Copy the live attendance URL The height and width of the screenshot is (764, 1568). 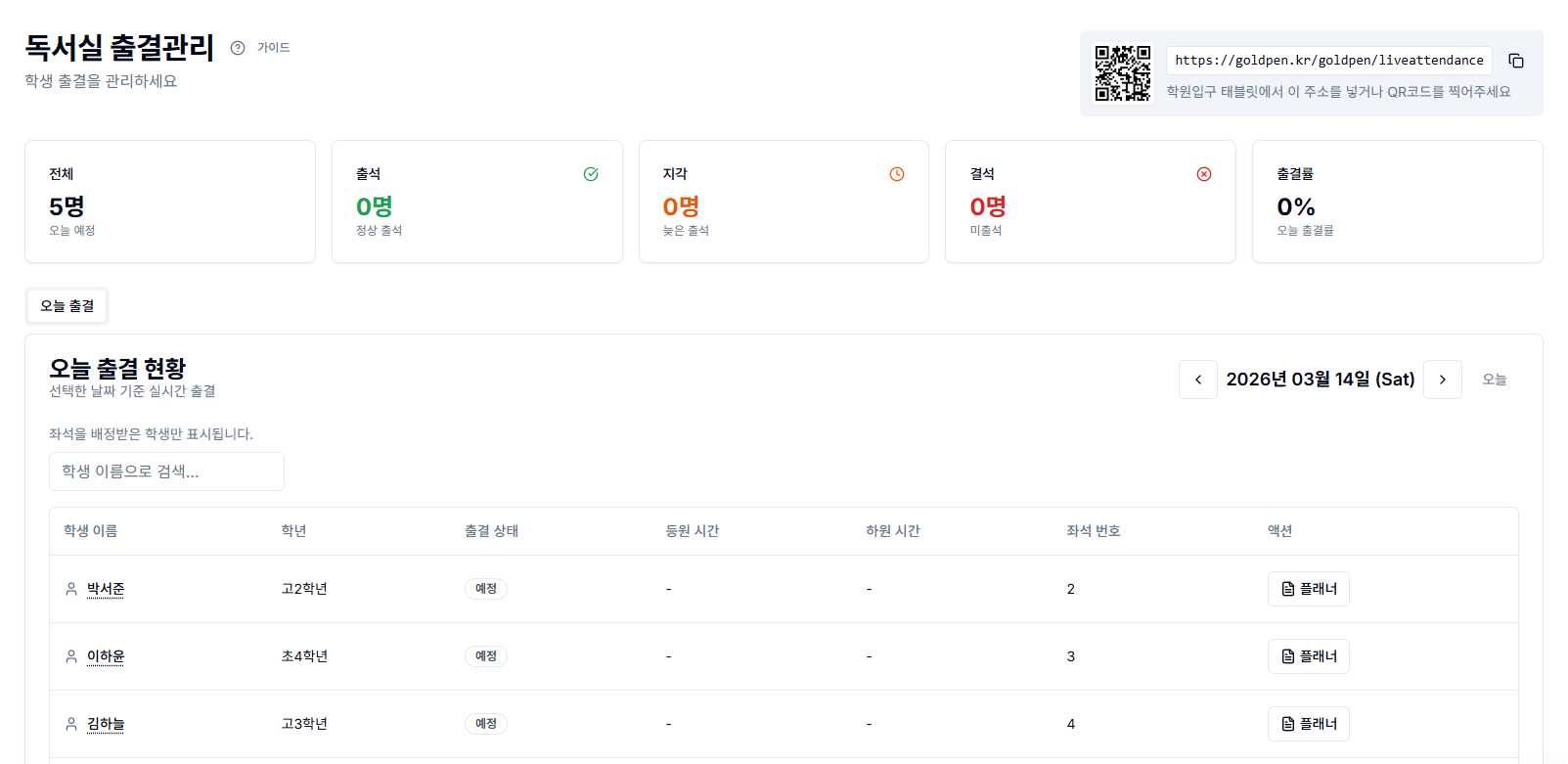pyautogui.click(x=1516, y=61)
